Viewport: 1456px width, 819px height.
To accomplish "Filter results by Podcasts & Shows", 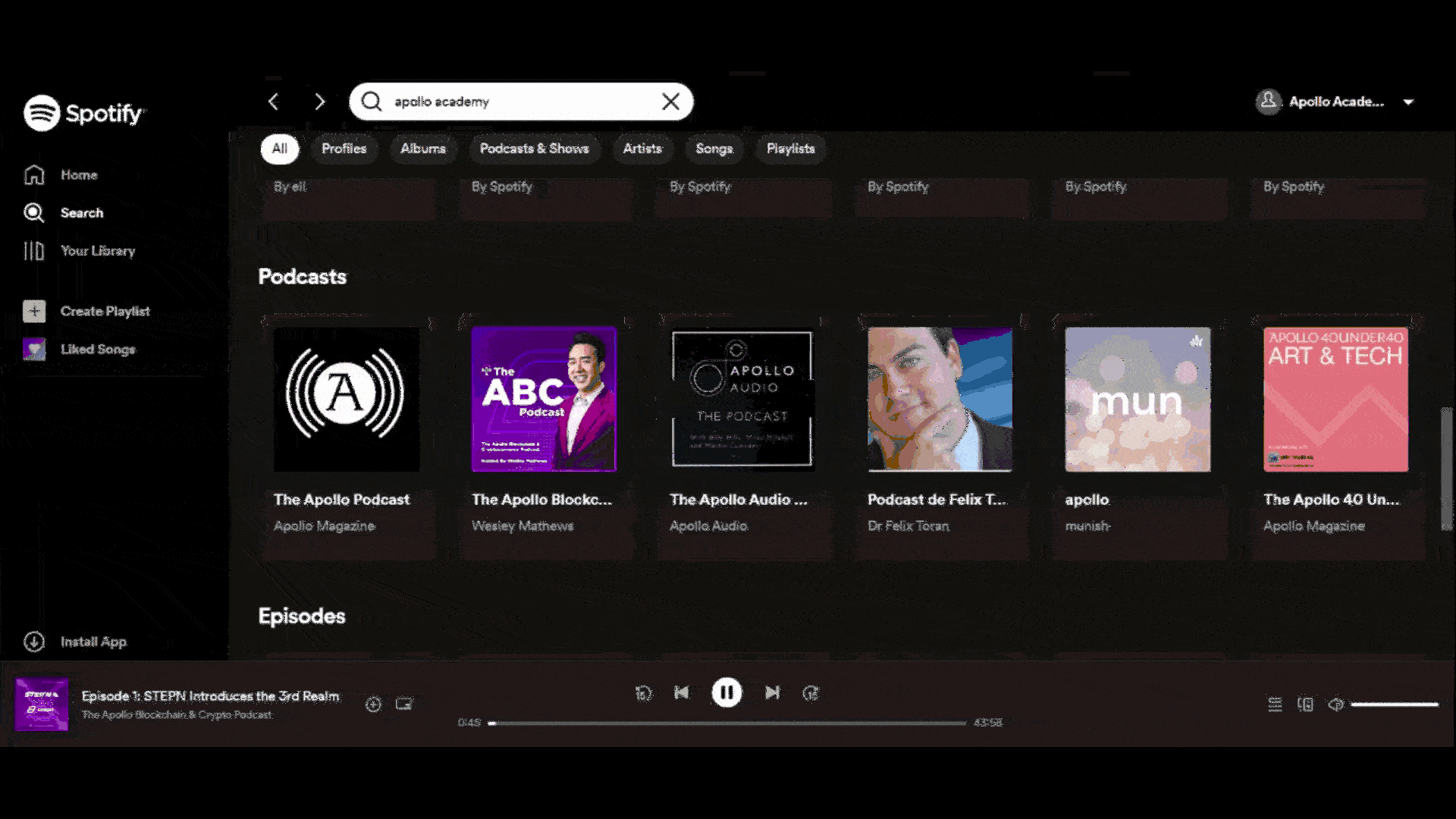I will click(x=534, y=149).
